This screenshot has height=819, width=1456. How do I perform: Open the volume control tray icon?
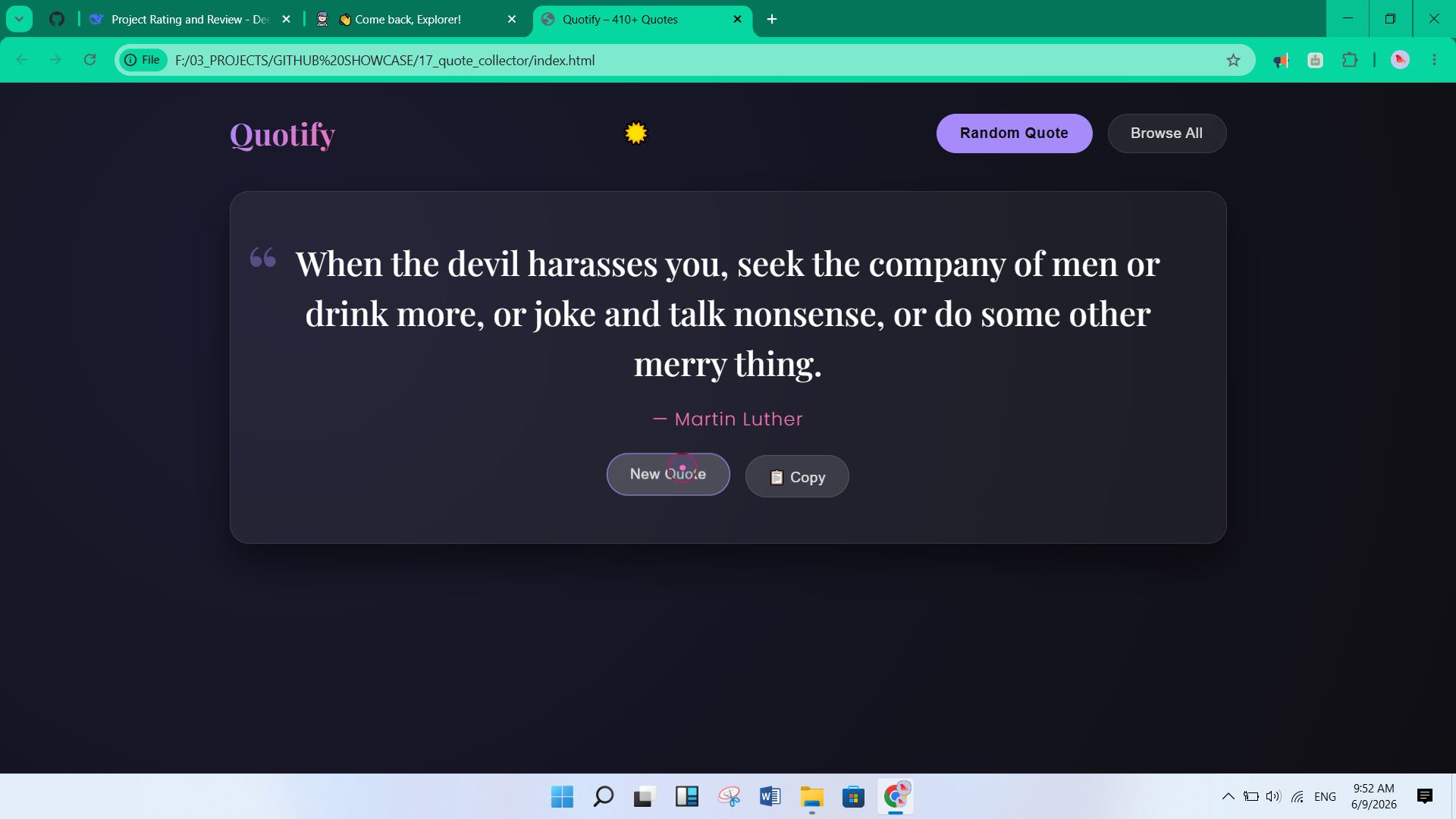1273,796
